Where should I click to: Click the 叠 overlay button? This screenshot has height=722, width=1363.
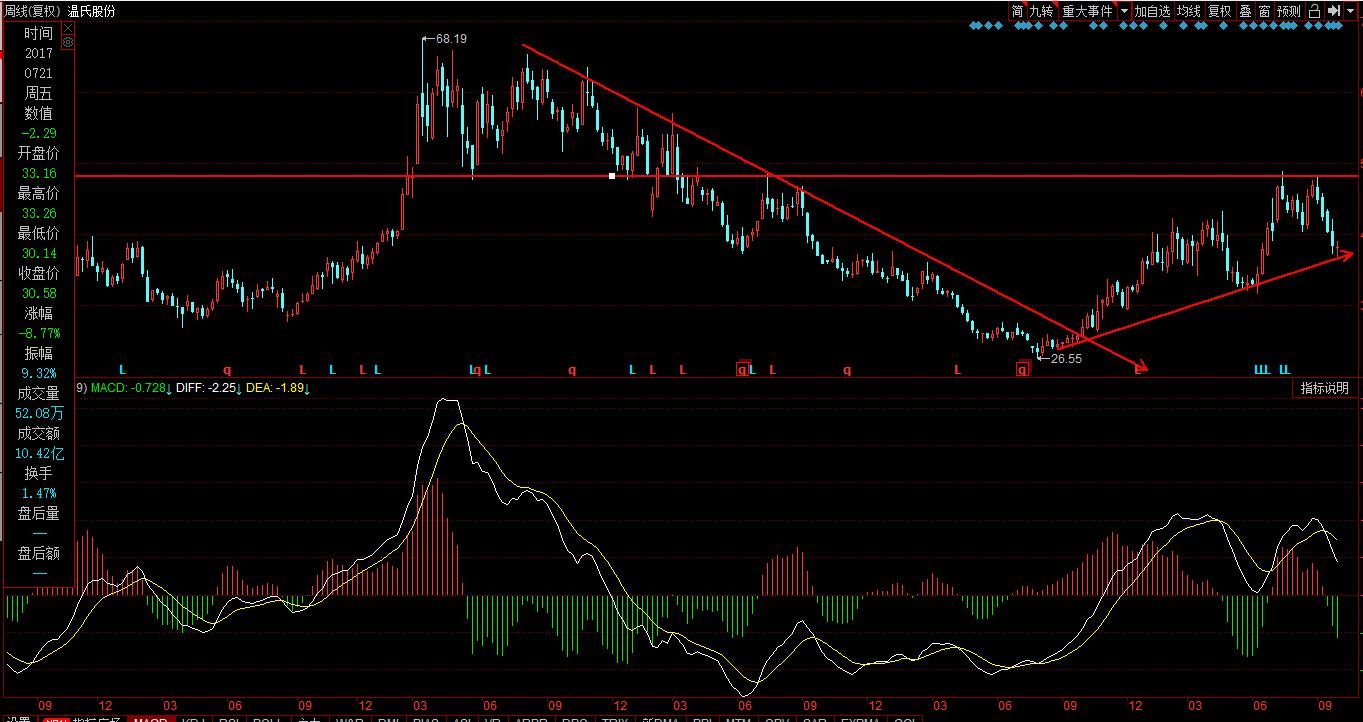click(1245, 11)
